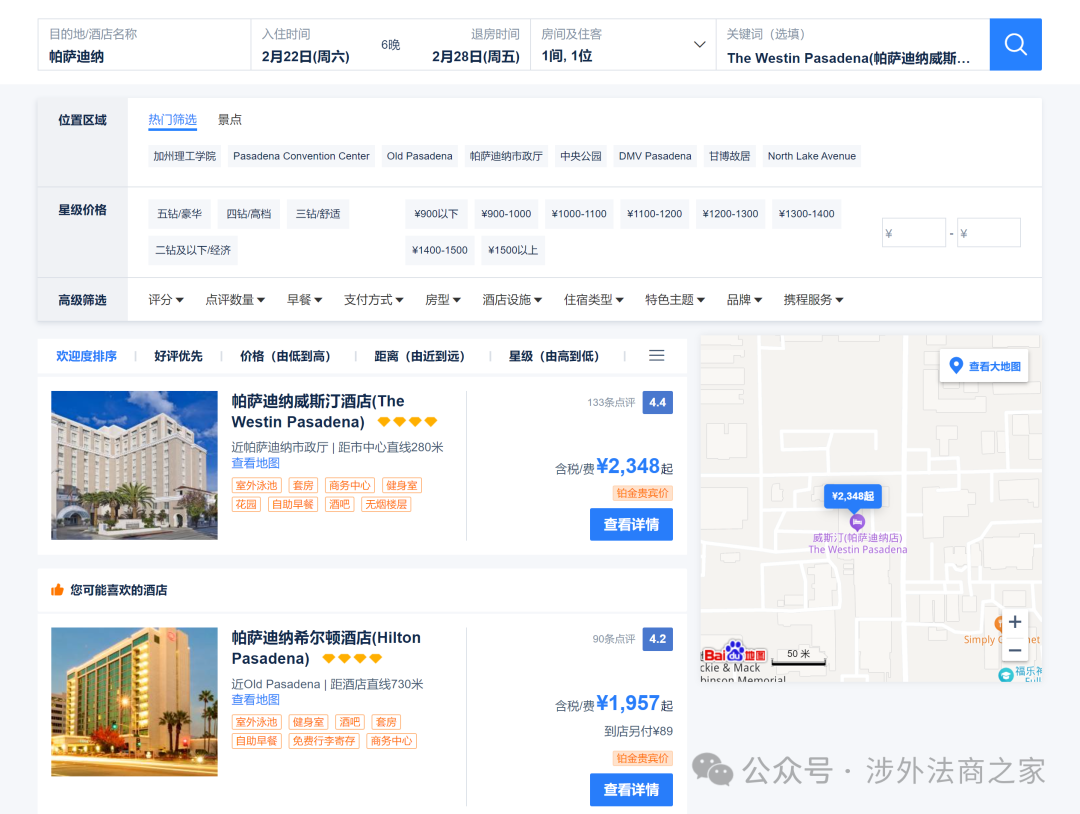Zoom in on the map with plus button

pos(1015,622)
